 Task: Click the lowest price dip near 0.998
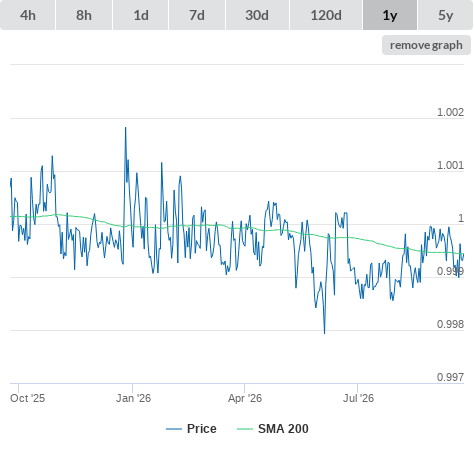[324, 332]
